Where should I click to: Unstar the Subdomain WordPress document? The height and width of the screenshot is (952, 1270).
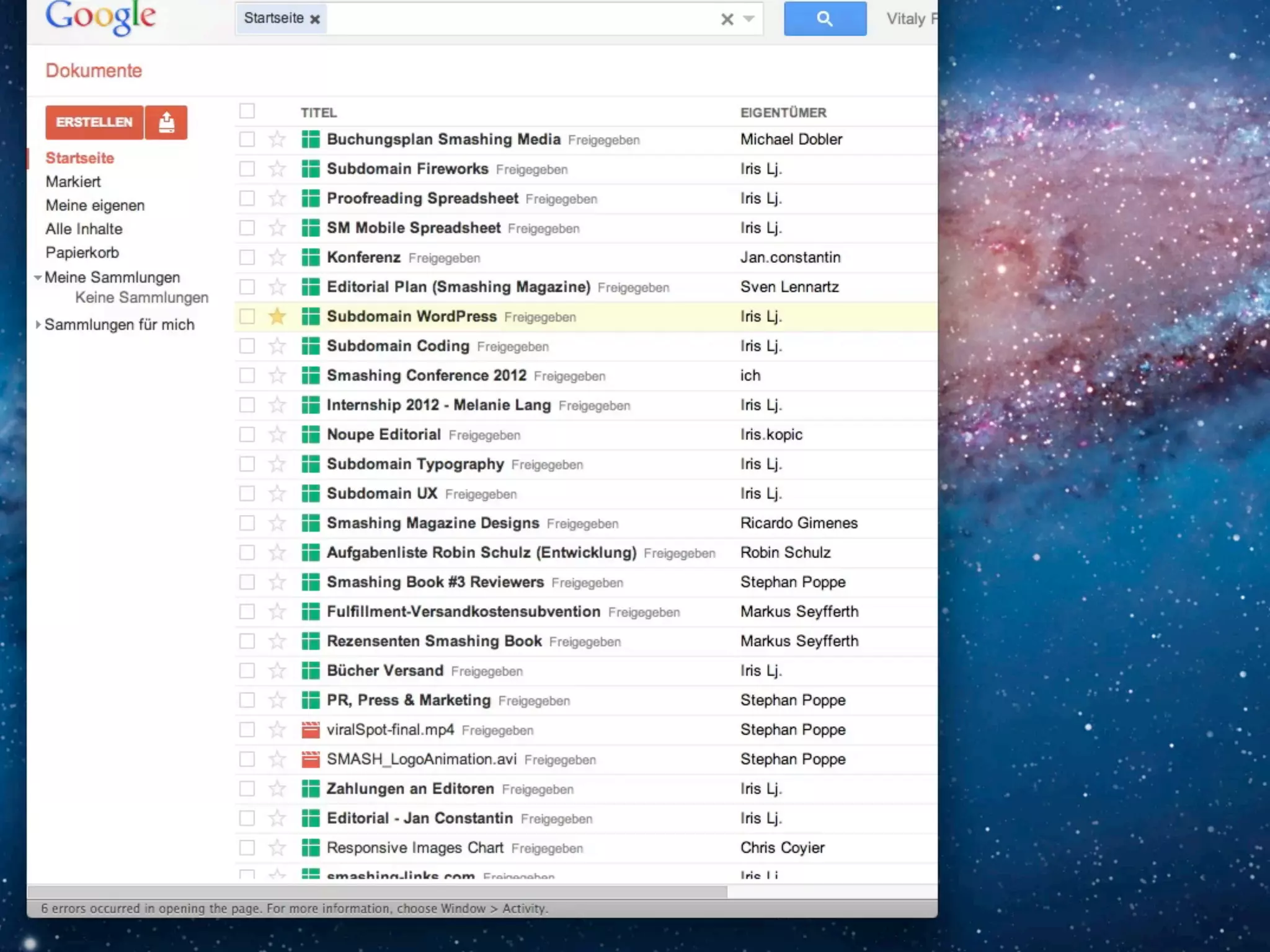point(277,317)
